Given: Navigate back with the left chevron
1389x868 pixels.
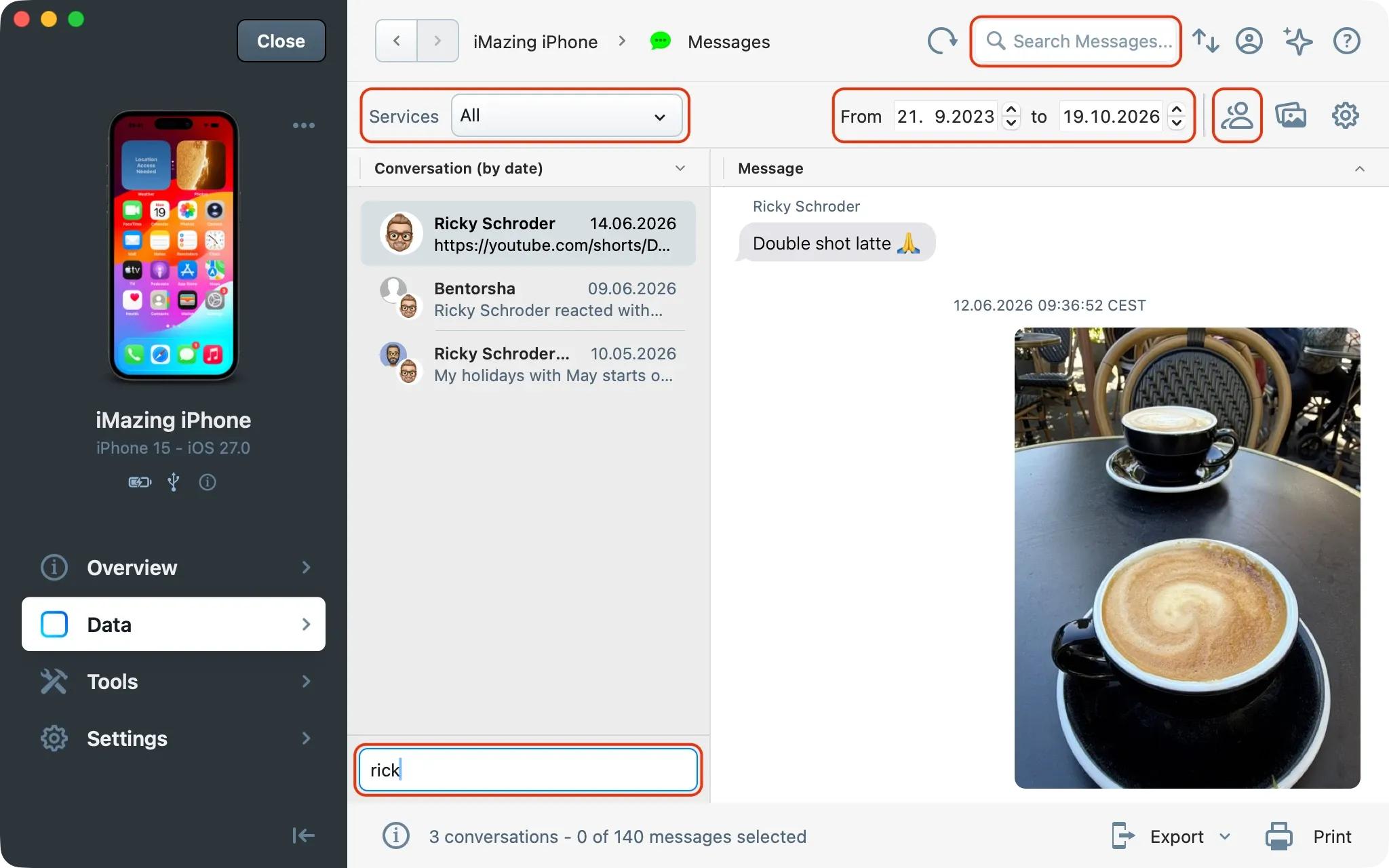Looking at the screenshot, I should click(x=397, y=41).
